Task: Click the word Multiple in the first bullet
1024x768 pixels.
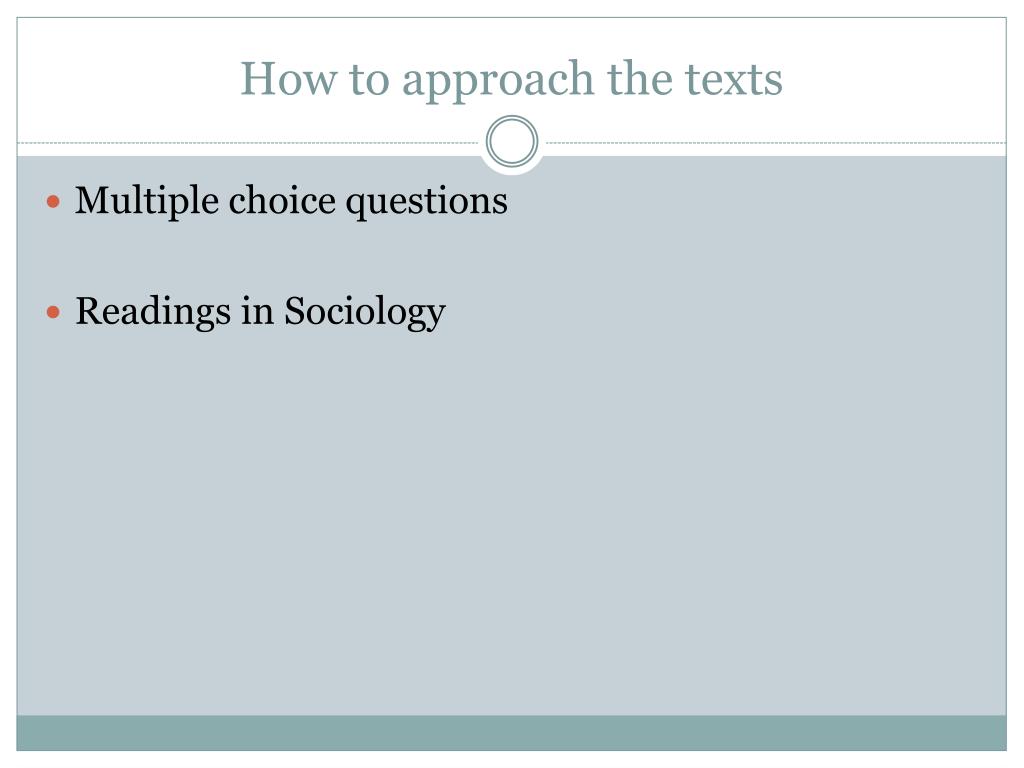Action: 147,200
